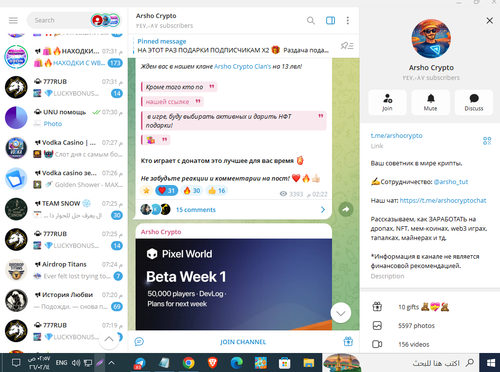Open Arsho Crypto Clan's link in message

pyautogui.click(x=242, y=66)
